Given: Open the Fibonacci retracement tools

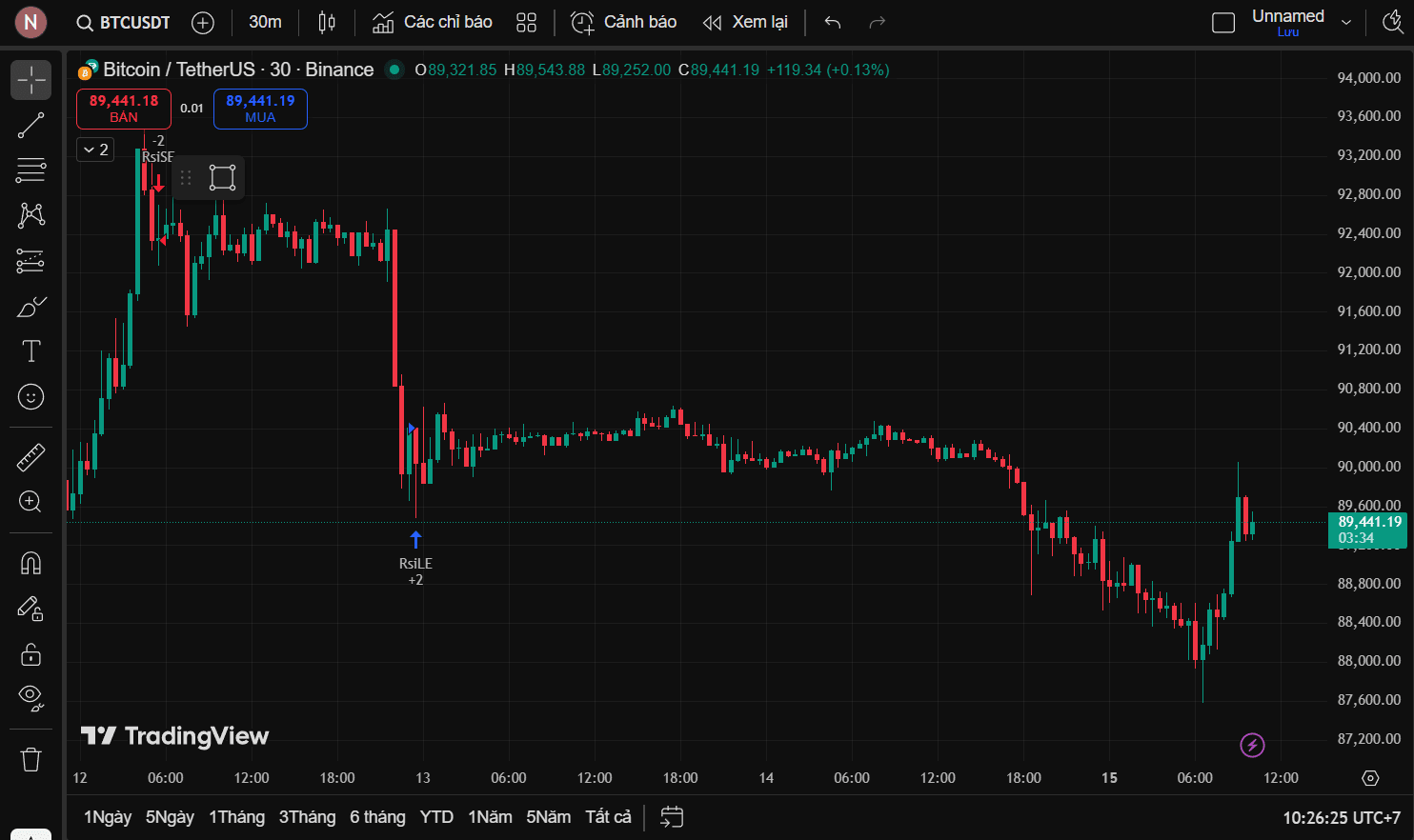Looking at the screenshot, I should pos(30,170).
